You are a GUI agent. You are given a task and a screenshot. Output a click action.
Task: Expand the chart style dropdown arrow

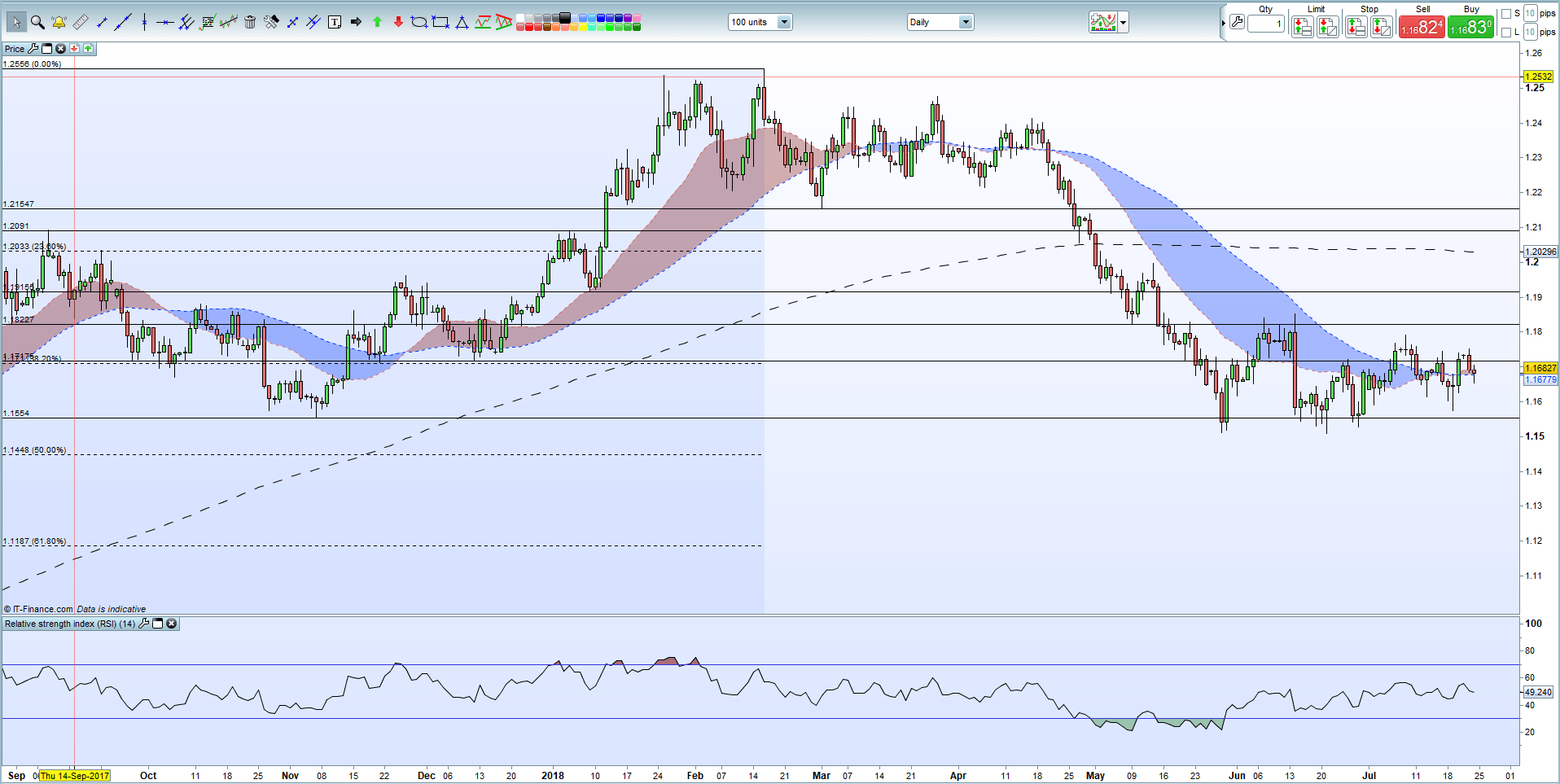pos(1124,22)
